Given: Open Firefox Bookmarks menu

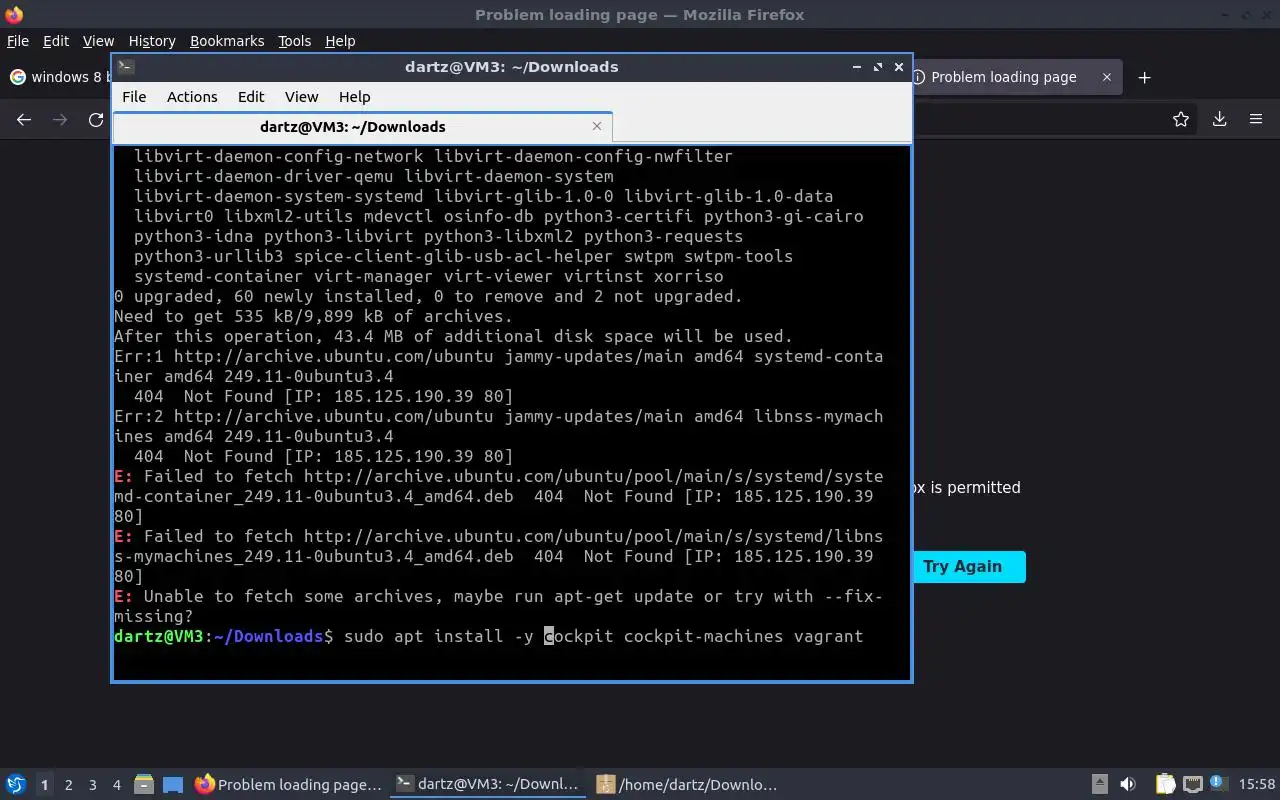Looking at the screenshot, I should coord(227,41).
